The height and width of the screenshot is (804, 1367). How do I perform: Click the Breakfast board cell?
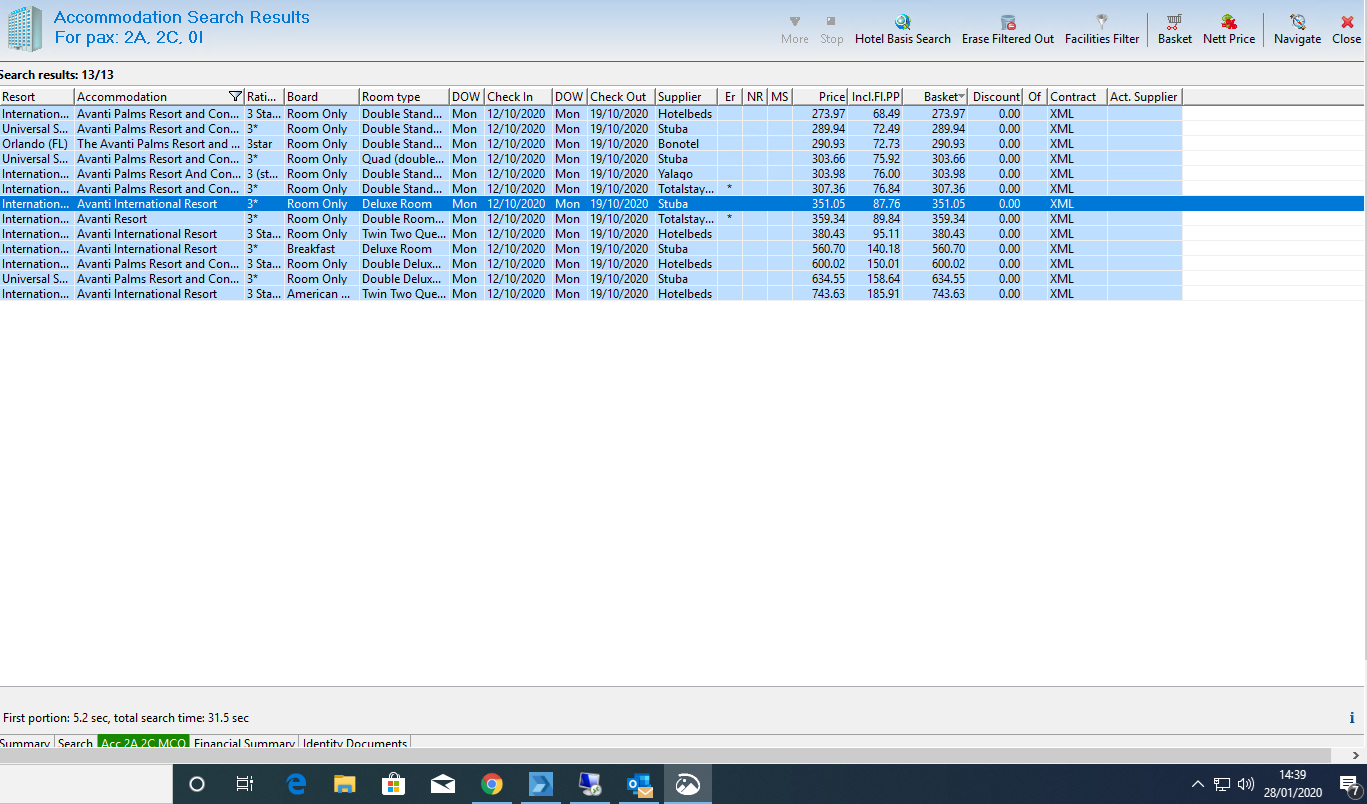point(321,249)
